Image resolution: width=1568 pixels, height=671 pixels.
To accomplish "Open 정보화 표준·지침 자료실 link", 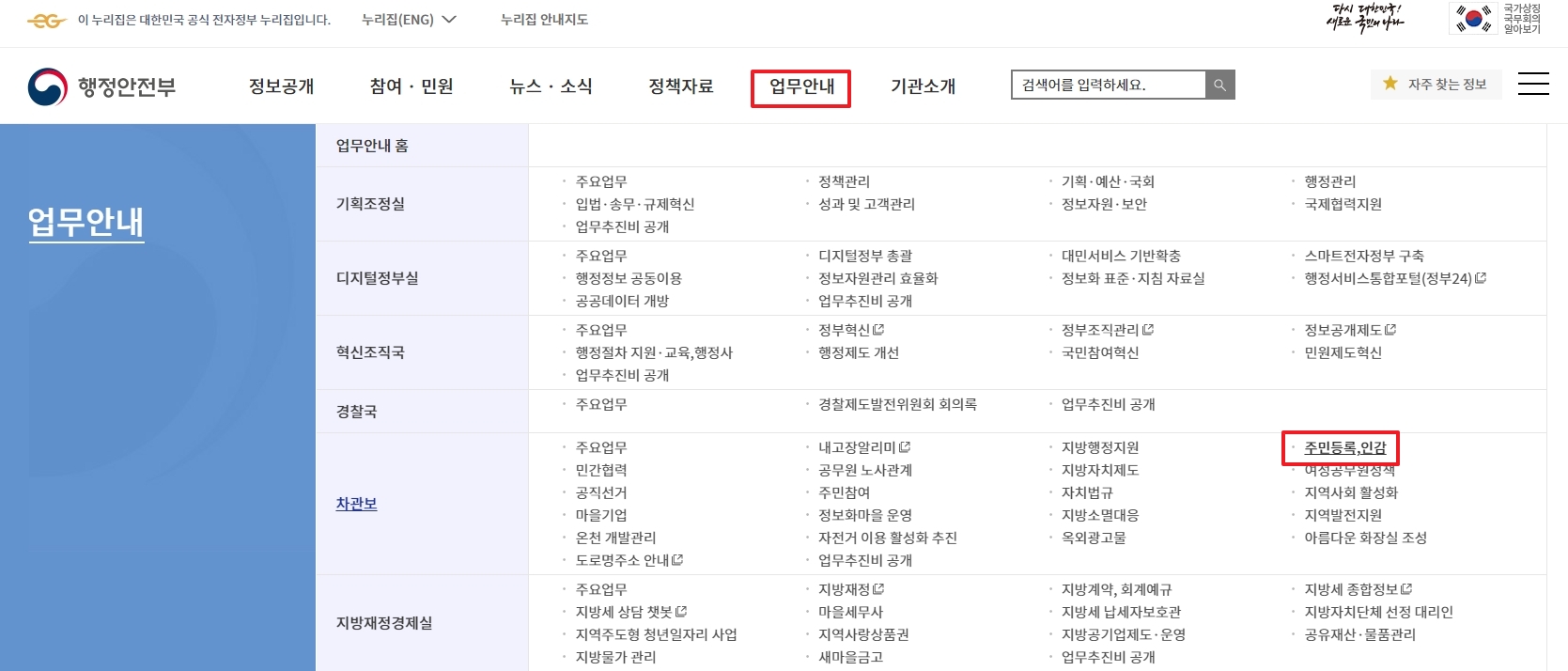I will coord(1133,278).
